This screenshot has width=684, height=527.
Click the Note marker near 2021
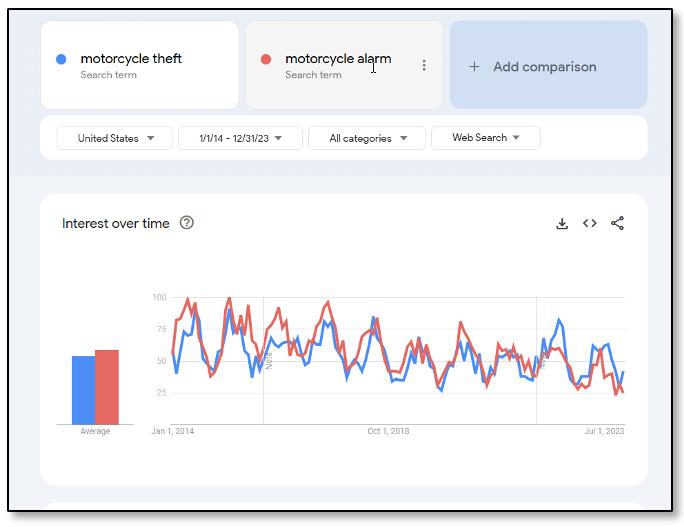click(541, 360)
